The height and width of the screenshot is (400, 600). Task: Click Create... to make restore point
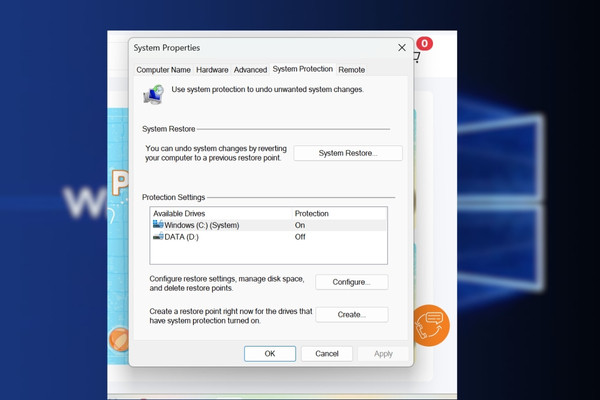click(352, 315)
